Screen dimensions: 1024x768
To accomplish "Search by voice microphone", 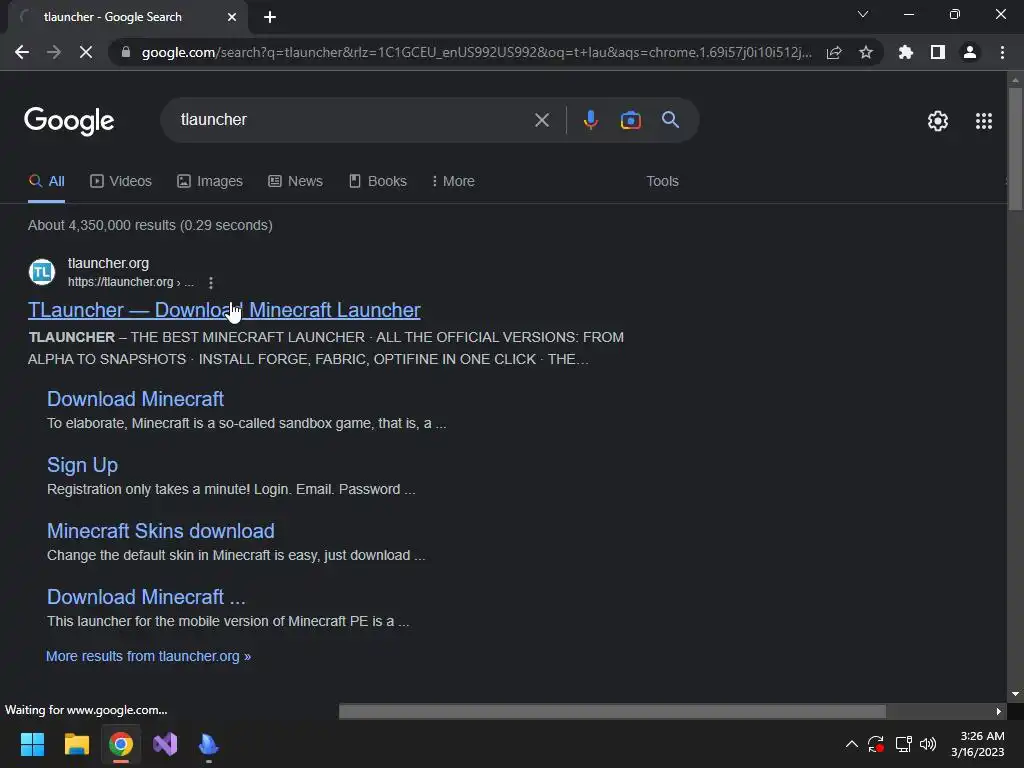I will (x=590, y=120).
